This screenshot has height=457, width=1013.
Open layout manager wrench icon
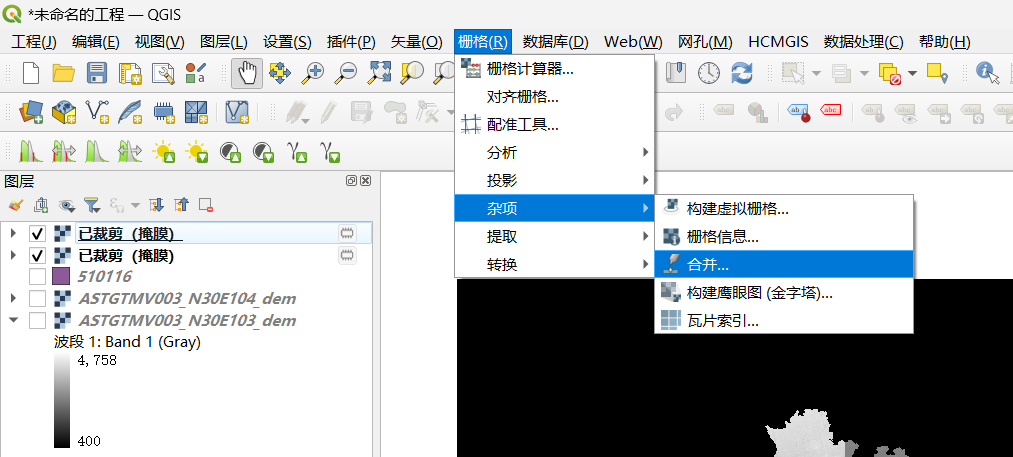pyautogui.click(x=163, y=73)
